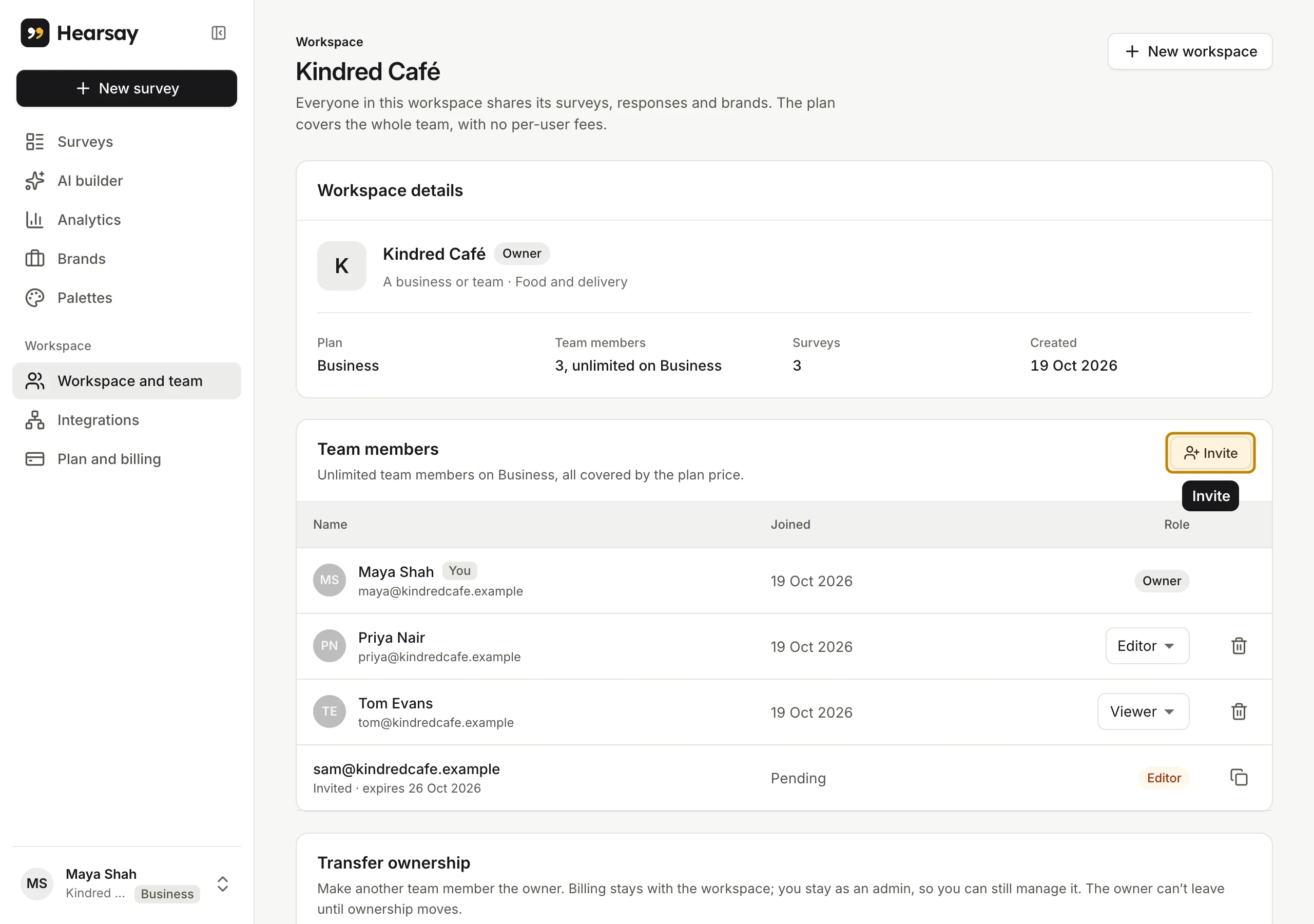Click the Workspace details heading

coord(390,190)
